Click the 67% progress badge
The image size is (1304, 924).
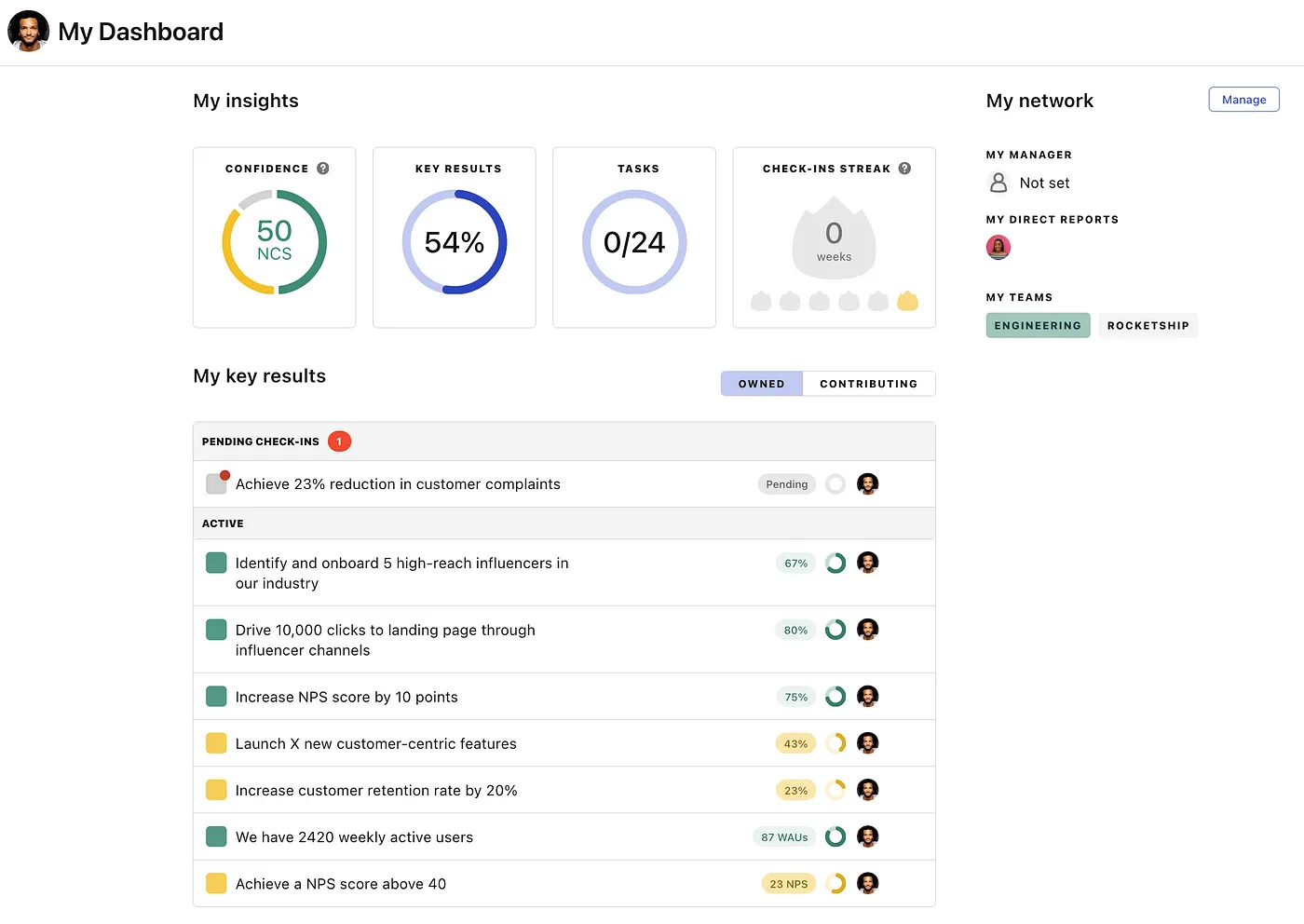coord(795,564)
